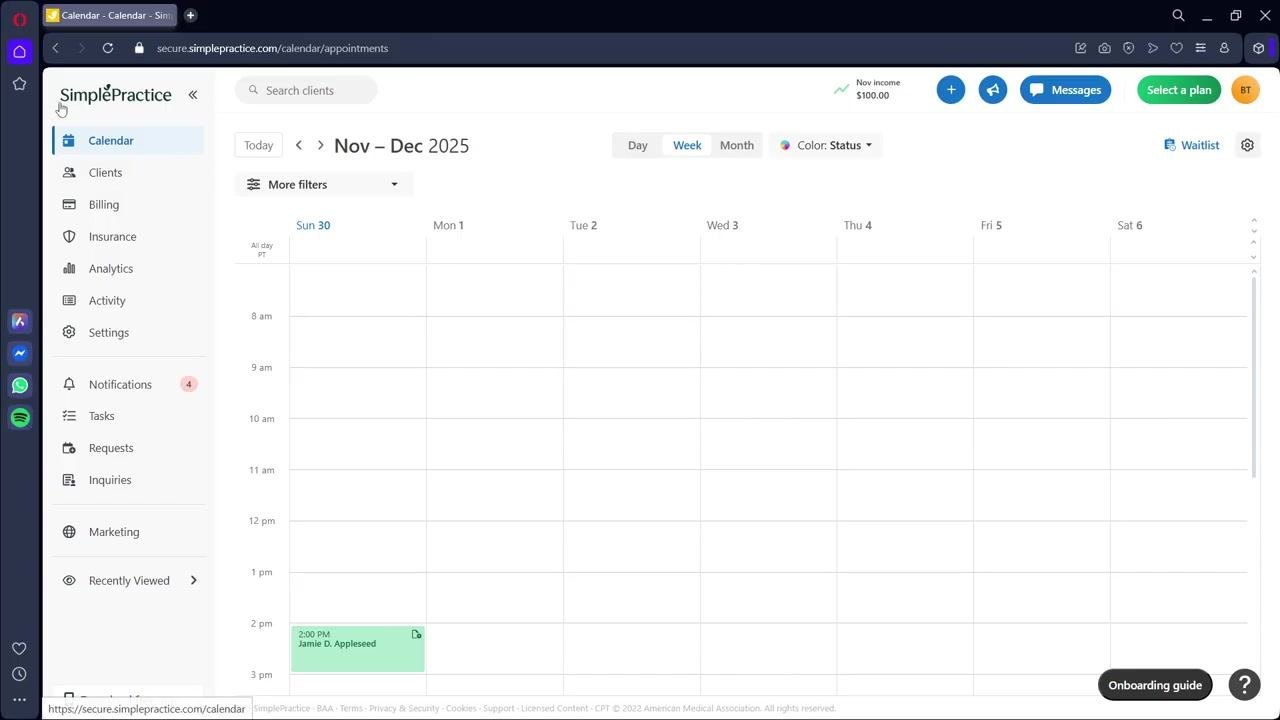1280x720 pixels.
Task: Click the blue plus create button
Action: point(951,90)
